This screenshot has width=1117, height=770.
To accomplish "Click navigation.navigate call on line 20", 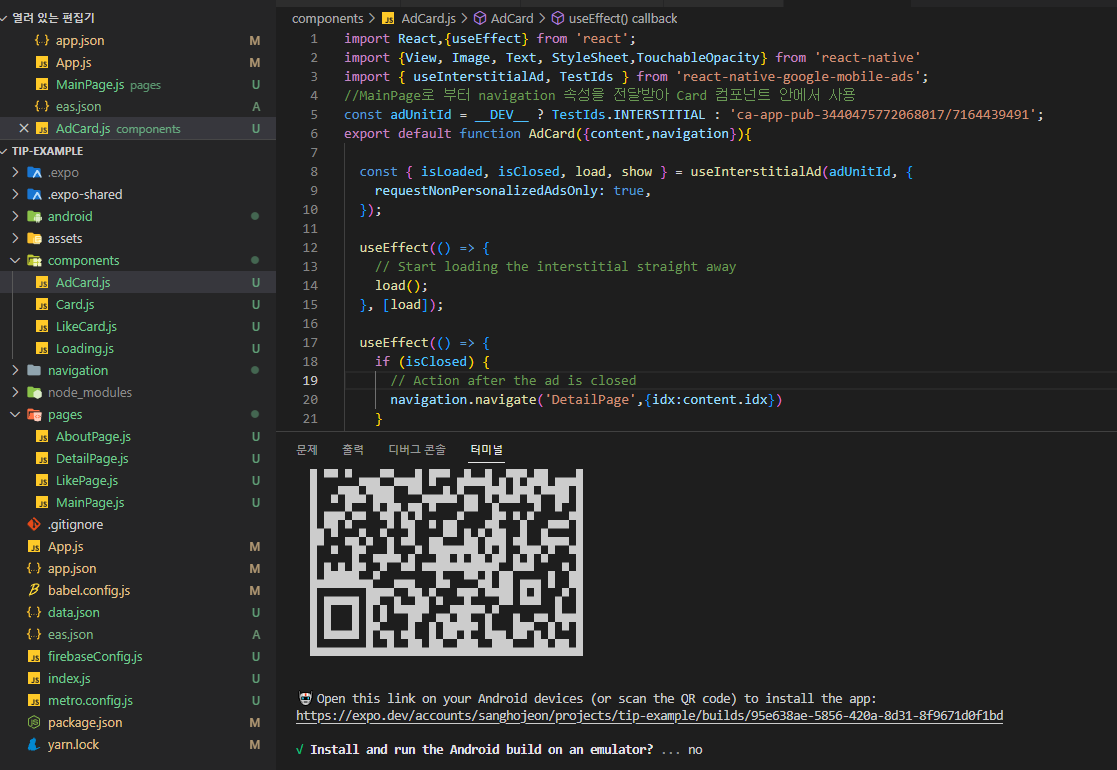I will click(463, 400).
